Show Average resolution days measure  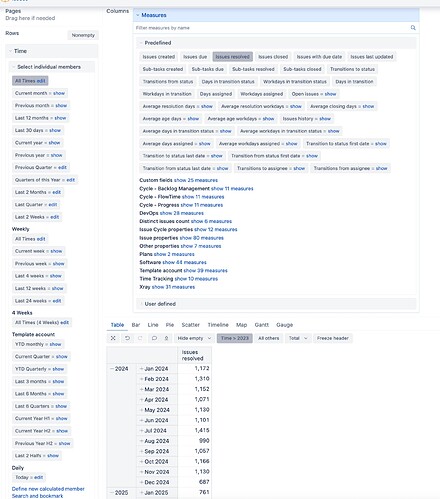coord(207,106)
